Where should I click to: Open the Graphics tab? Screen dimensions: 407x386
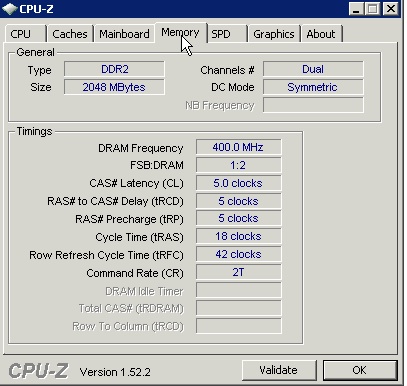[274, 34]
